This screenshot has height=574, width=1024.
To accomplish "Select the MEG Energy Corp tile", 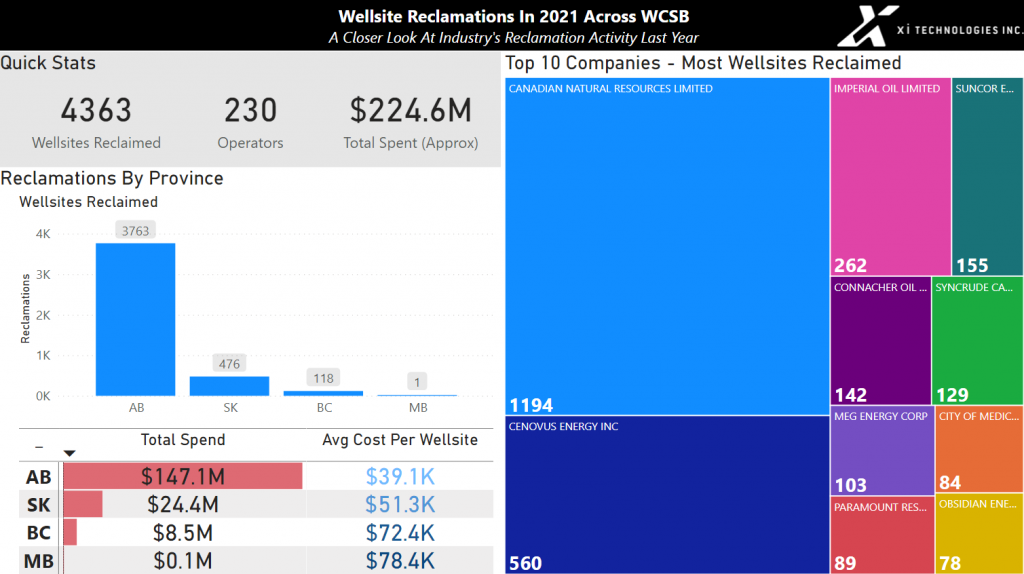I will (x=882, y=451).
